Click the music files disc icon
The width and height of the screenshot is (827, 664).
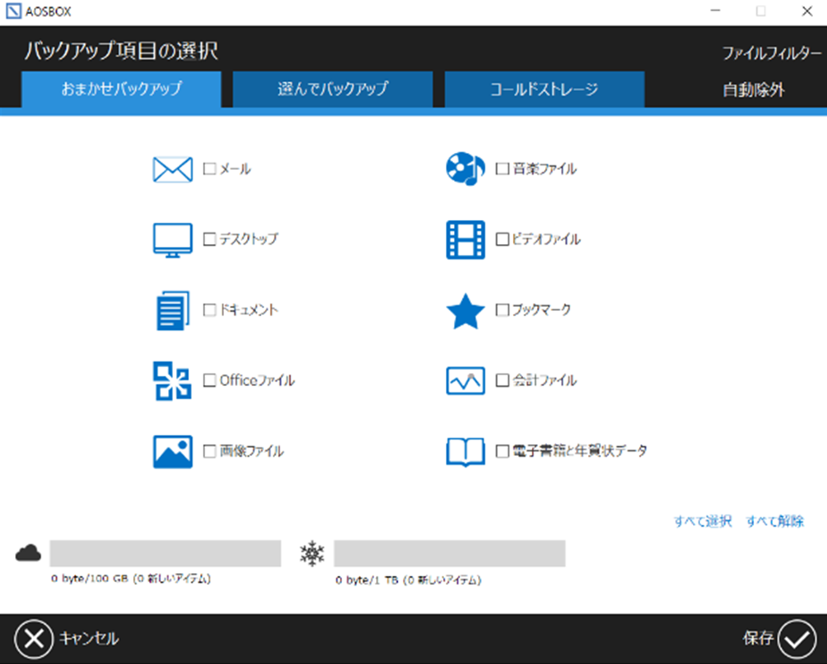465,169
